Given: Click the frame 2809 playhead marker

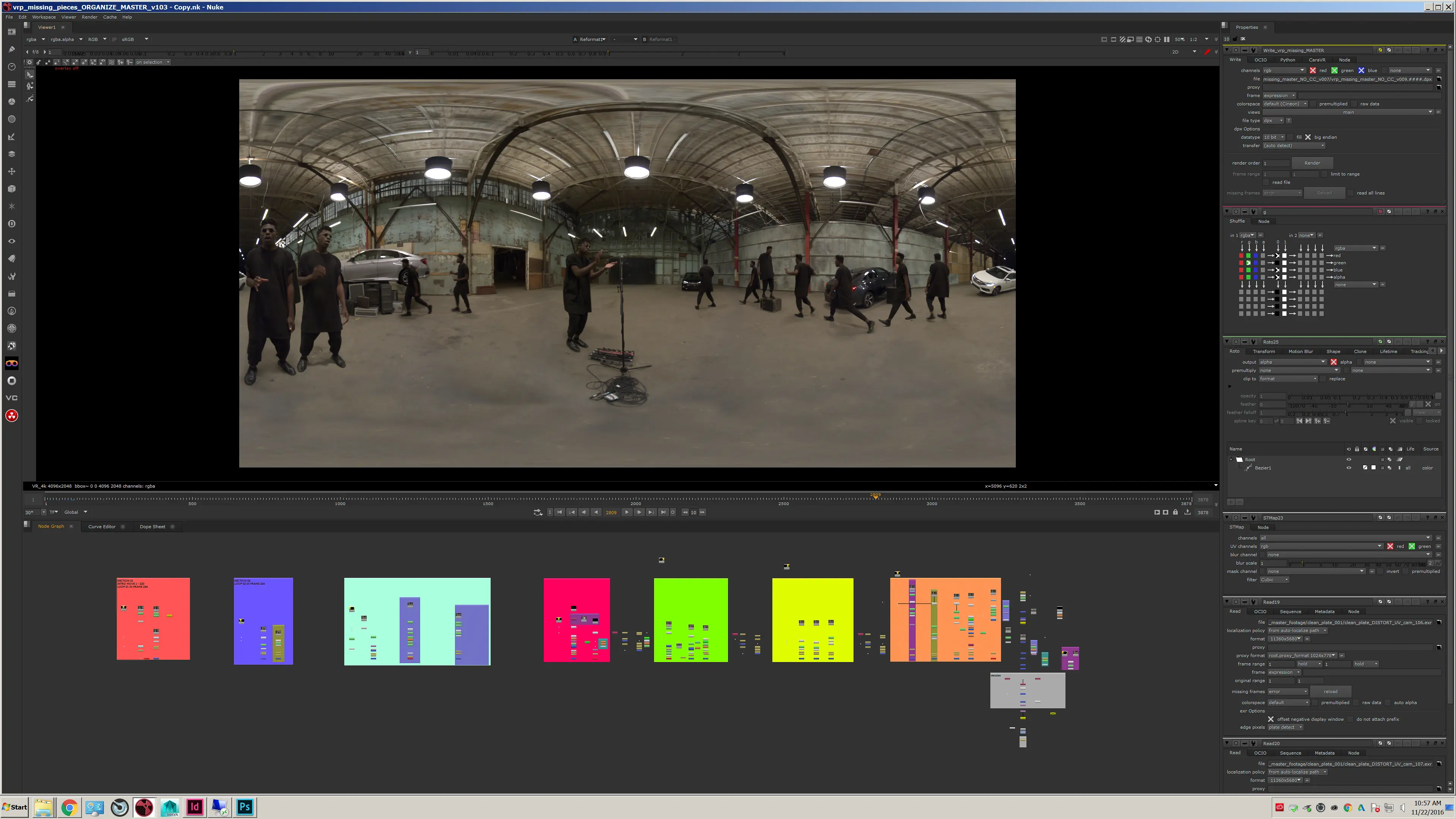Looking at the screenshot, I should pos(875,496).
